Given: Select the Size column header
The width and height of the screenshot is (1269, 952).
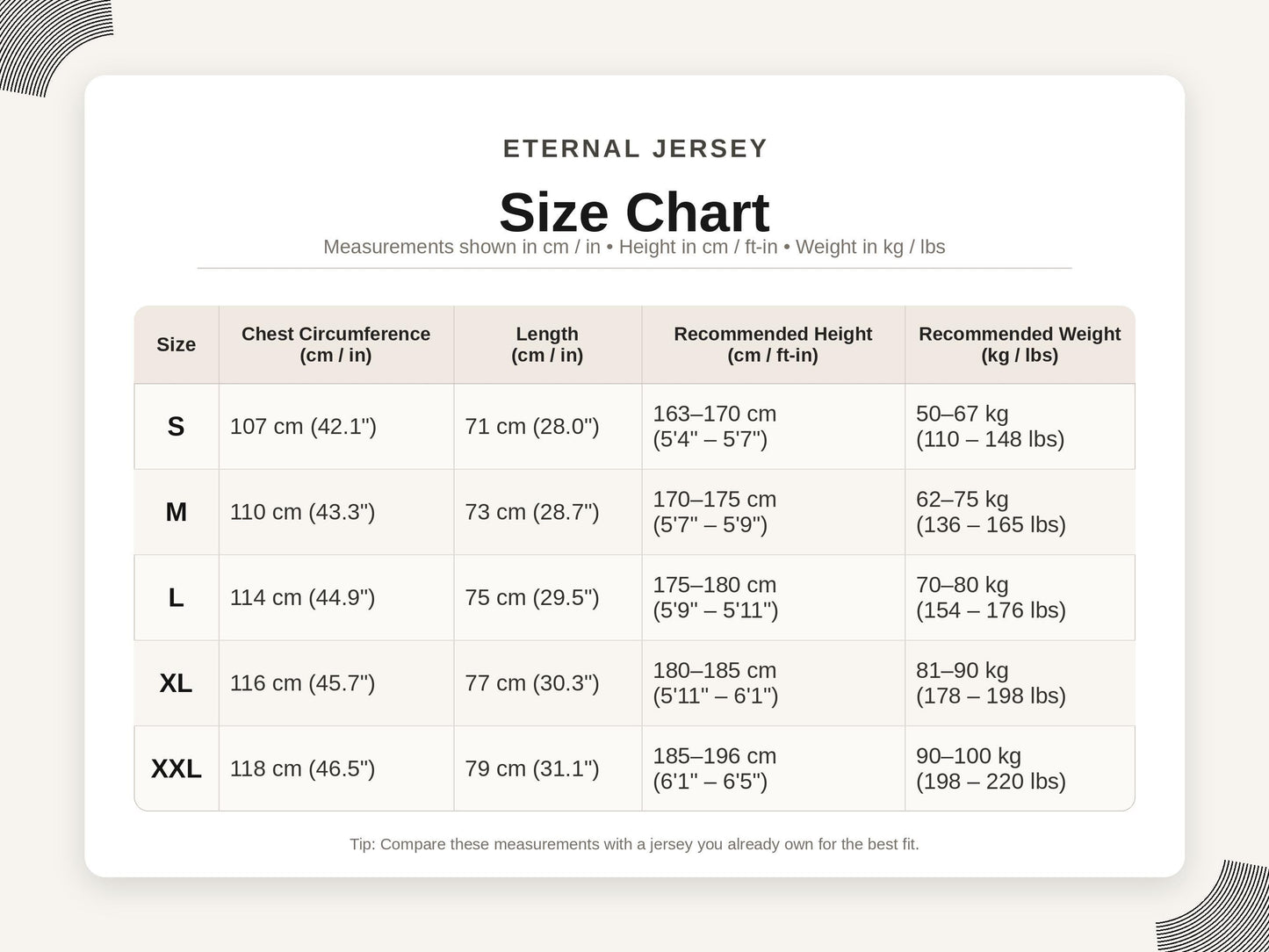Looking at the screenshot, I should point(177,344).
